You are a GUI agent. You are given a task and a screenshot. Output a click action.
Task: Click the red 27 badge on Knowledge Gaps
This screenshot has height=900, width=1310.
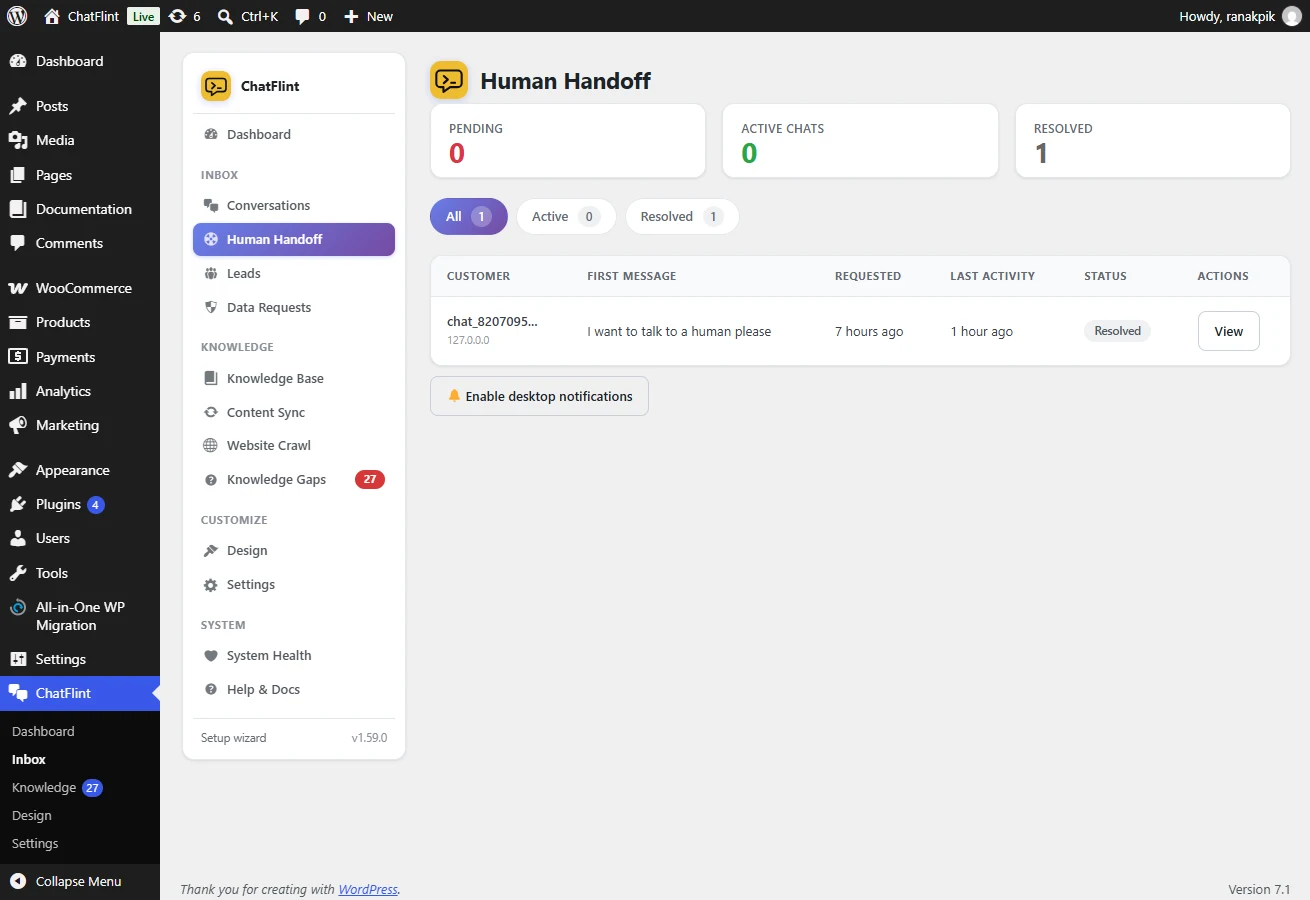point(370,479)
